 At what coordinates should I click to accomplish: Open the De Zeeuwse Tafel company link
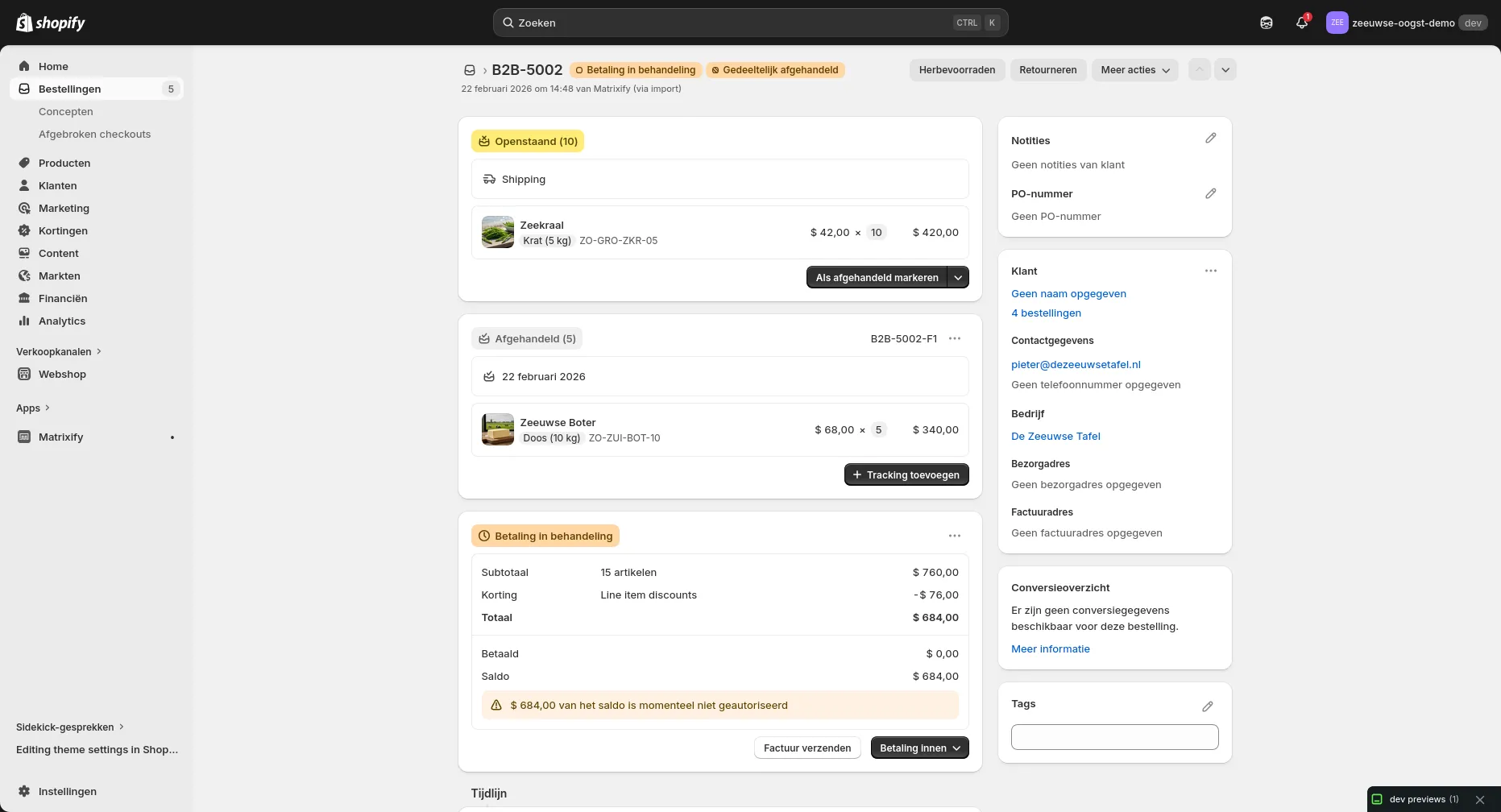point(1055,436)
